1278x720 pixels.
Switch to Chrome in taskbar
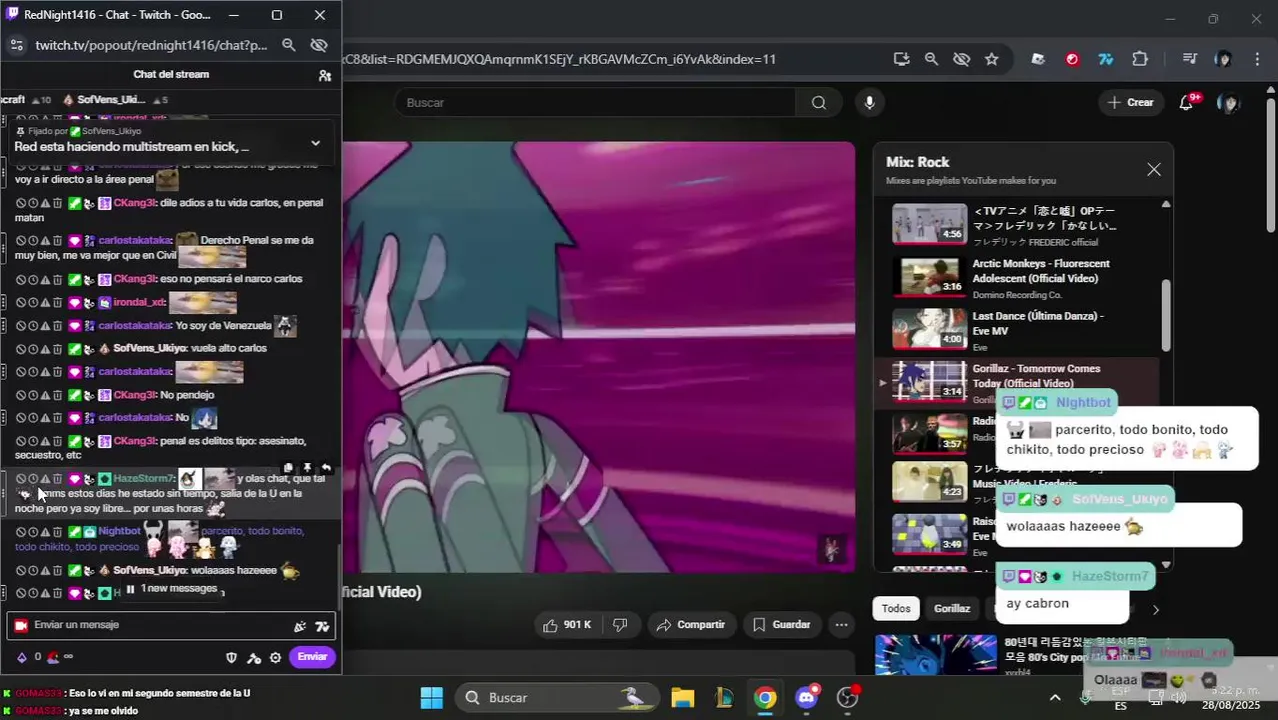coord(765,697)
